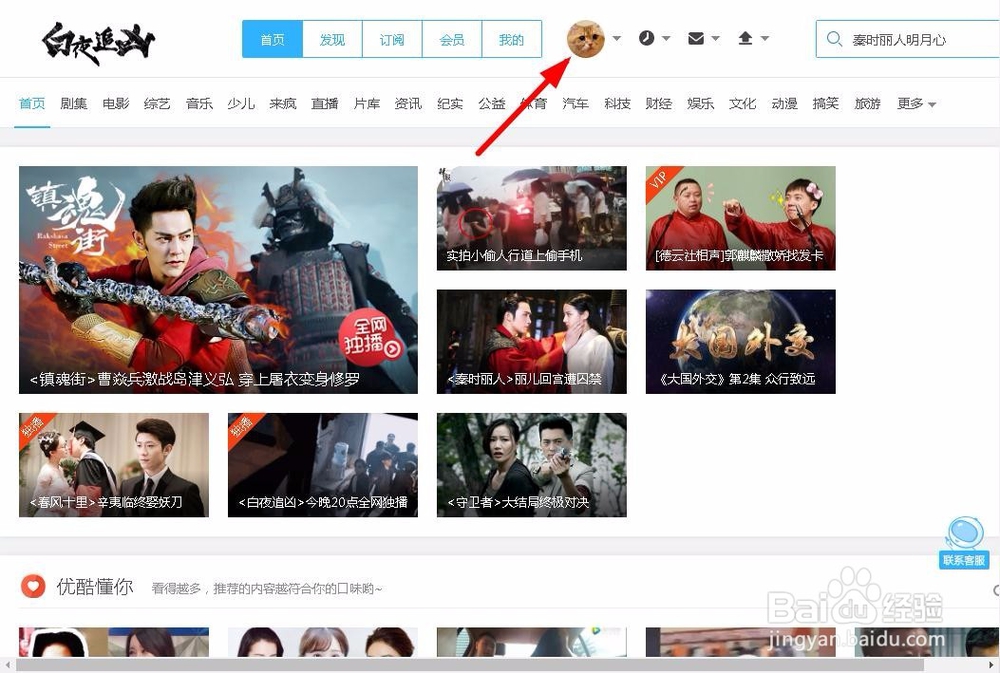
Task: Go to the 搞笑 category
Action: pos(826,103)
